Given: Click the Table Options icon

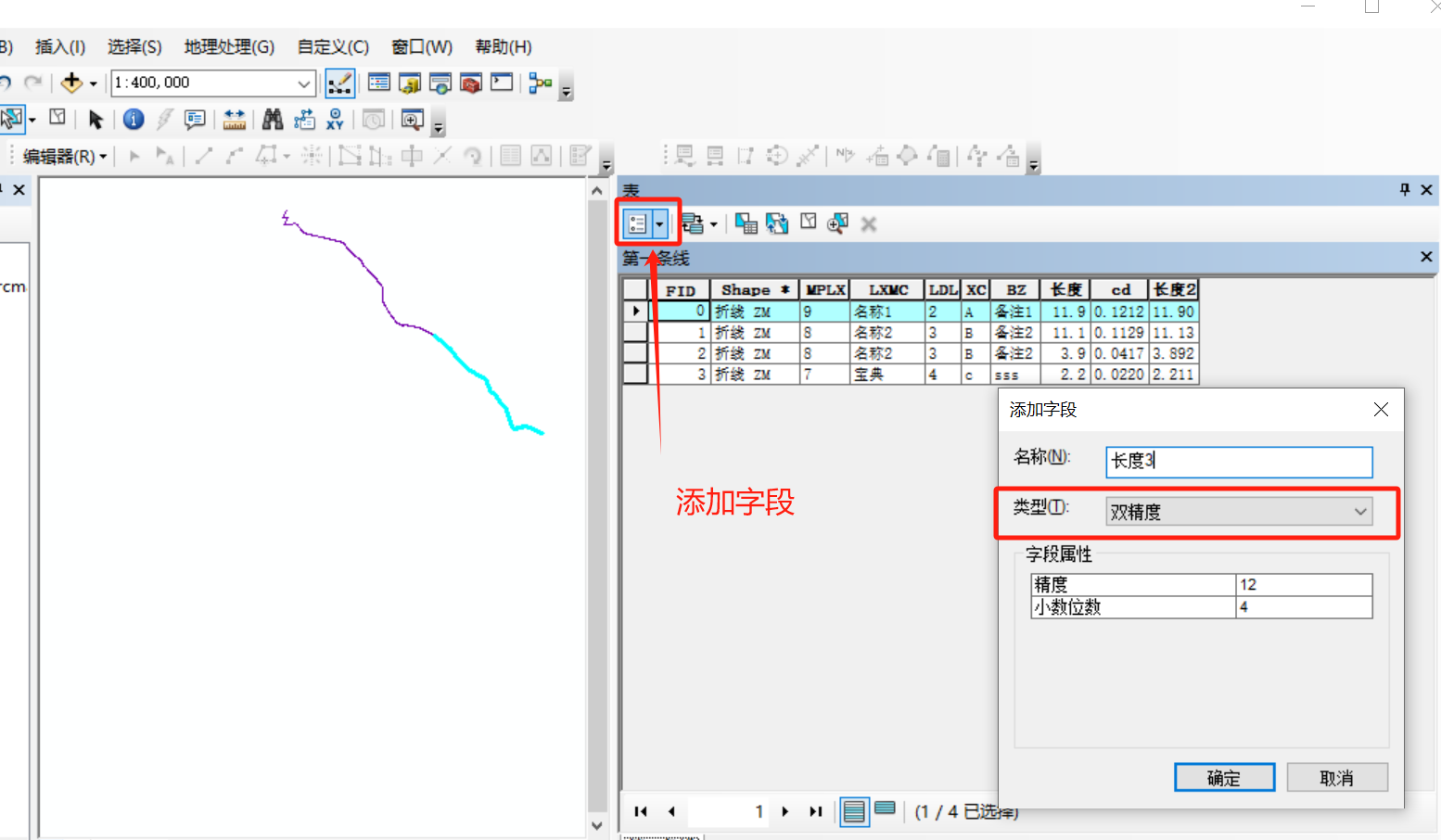Looking at the screenshot, I should tap(637, 223).
